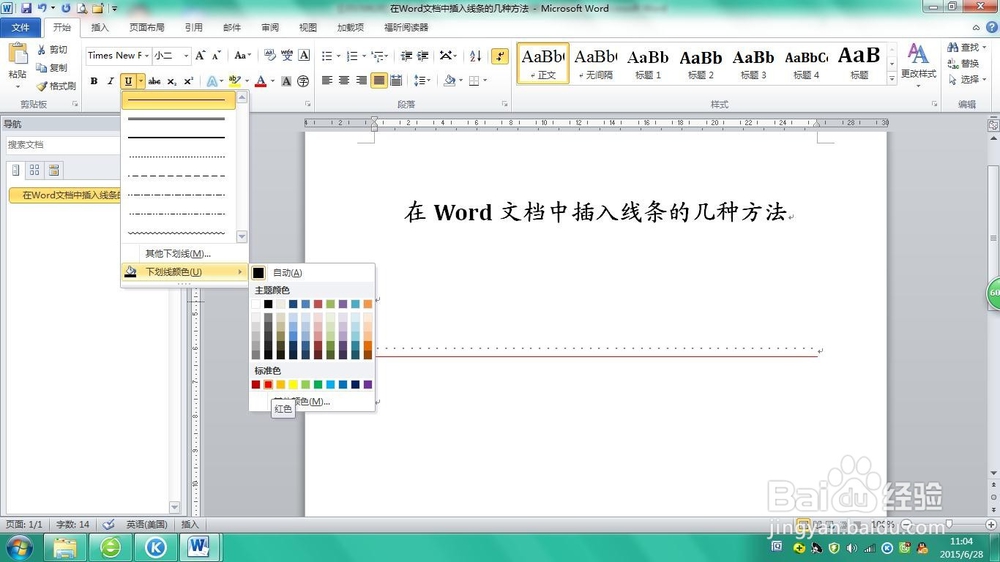
Task: Click the text effects icon
Action: [212, 81]
